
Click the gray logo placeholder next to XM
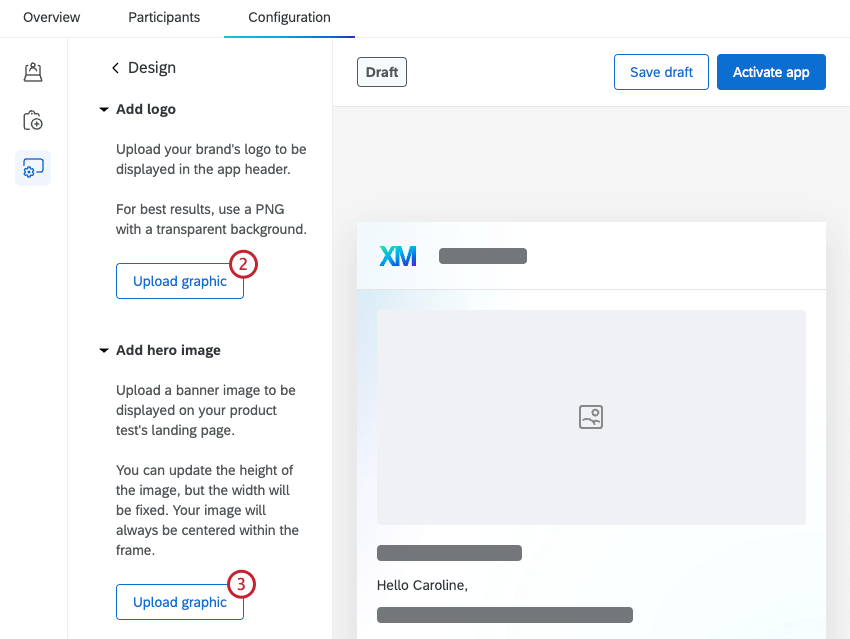(x=483, y=256)
